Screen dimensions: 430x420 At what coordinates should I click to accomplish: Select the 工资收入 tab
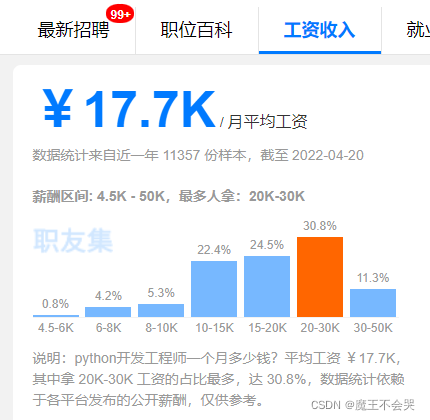[320, 30]
